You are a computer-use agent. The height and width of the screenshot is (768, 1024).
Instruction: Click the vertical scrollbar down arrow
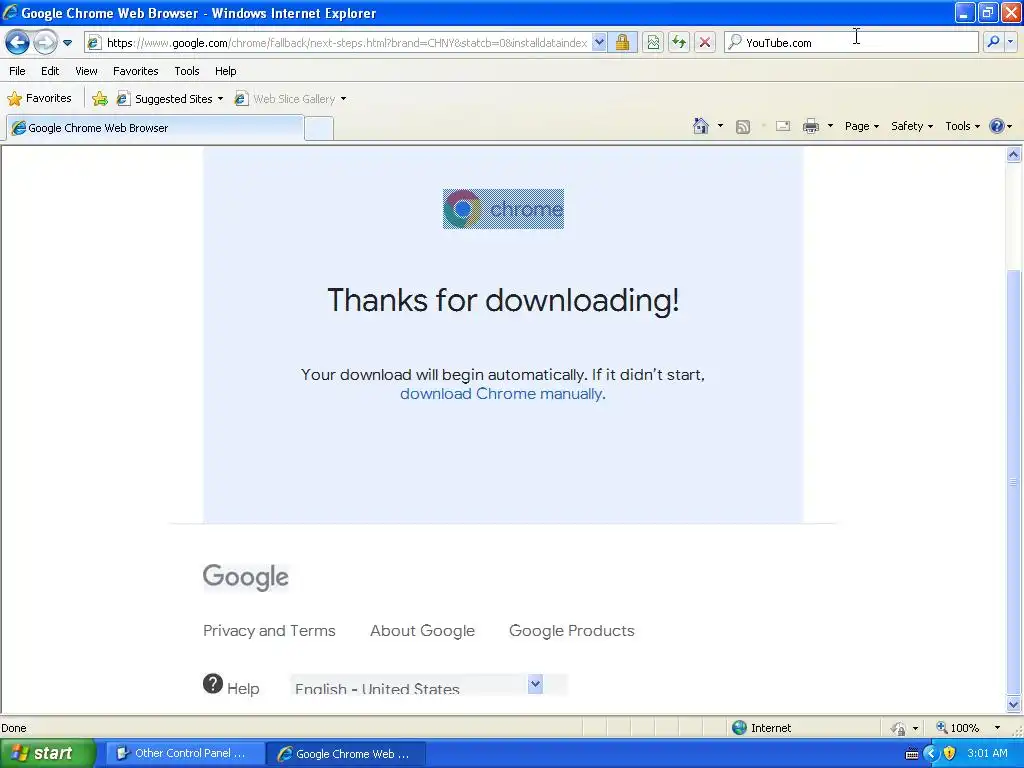click(1014, 705)
